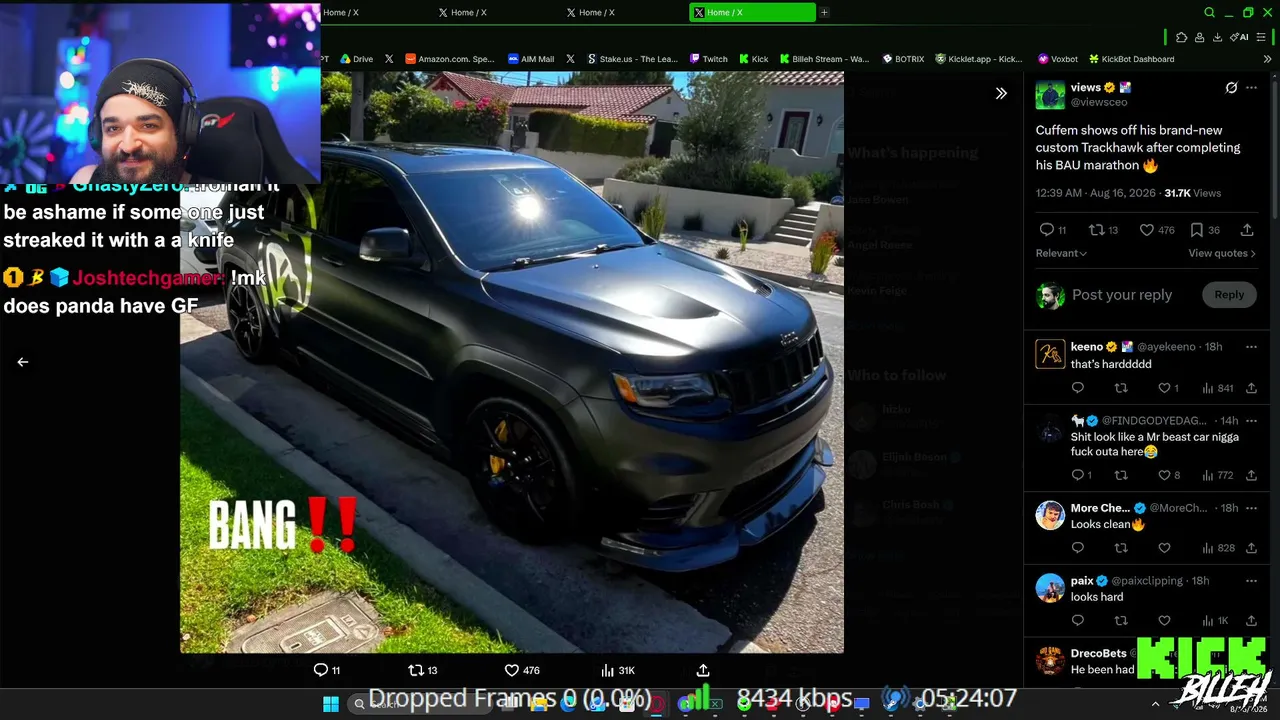Expand the bookmarks overflow chevron
This screenshot has width=1280, height=720.
point(1268,59)
